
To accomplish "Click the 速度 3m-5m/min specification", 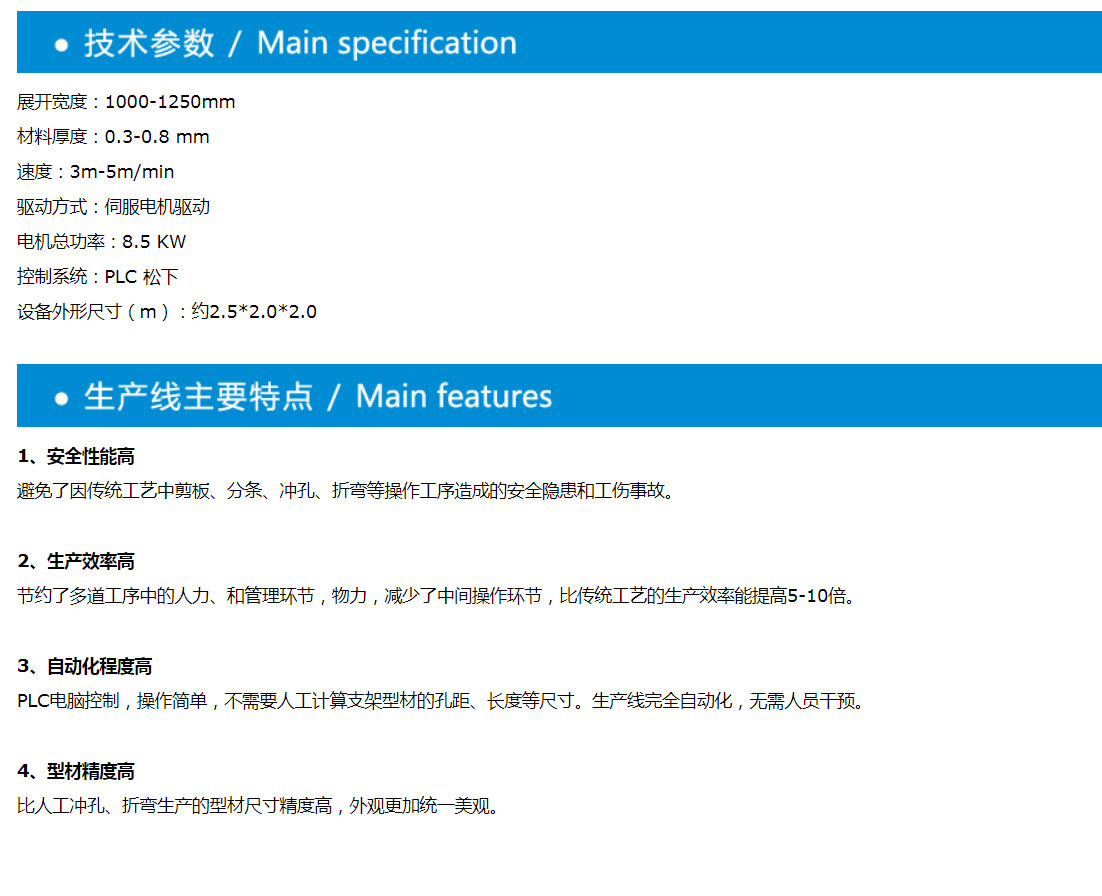I will tap(95, 172).
